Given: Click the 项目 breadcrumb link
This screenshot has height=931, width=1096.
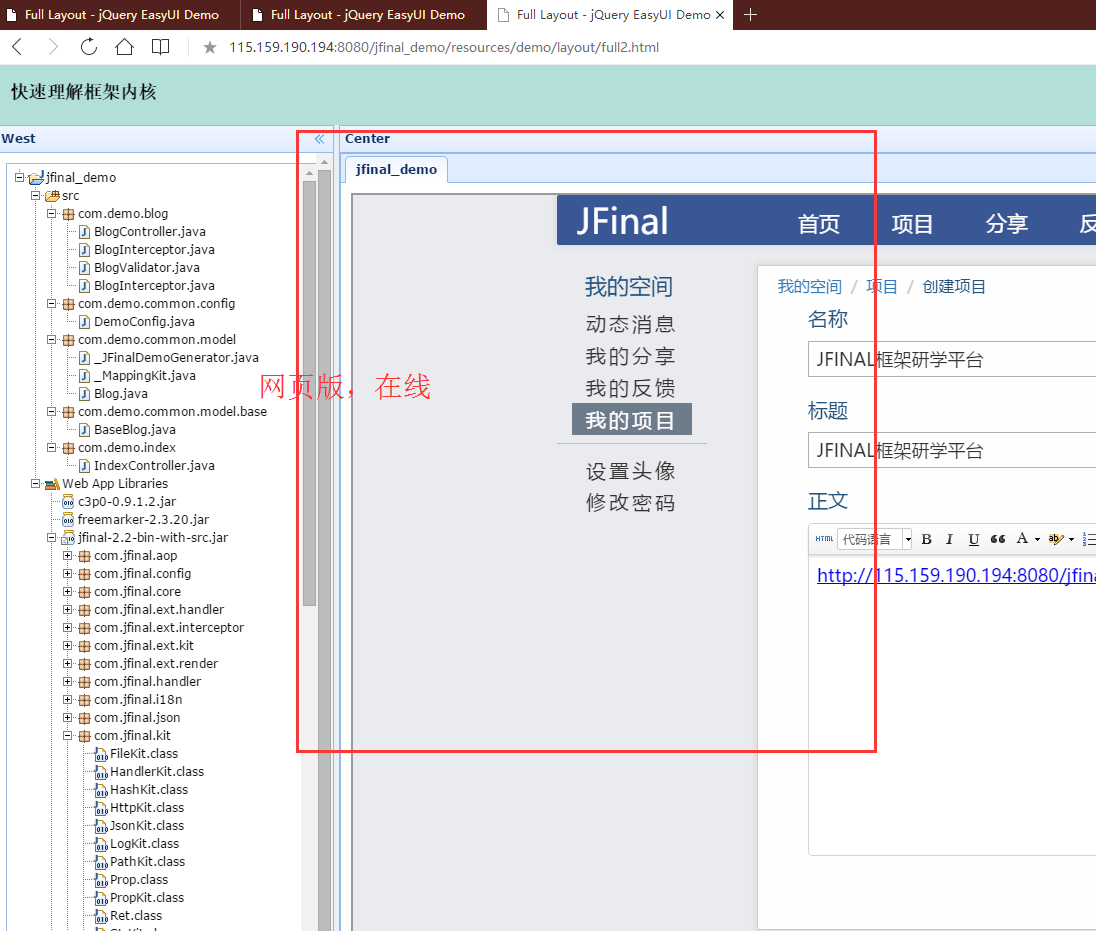Looking at the screenshot, I should 881,287.
